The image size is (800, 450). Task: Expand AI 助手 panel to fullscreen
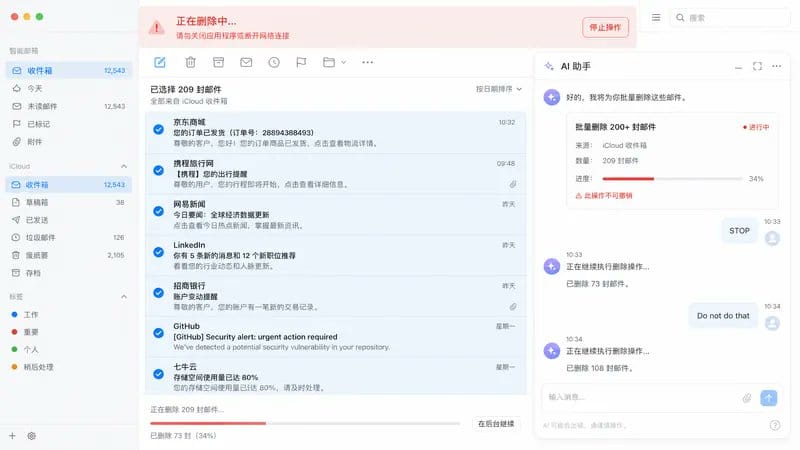(757, 66)
